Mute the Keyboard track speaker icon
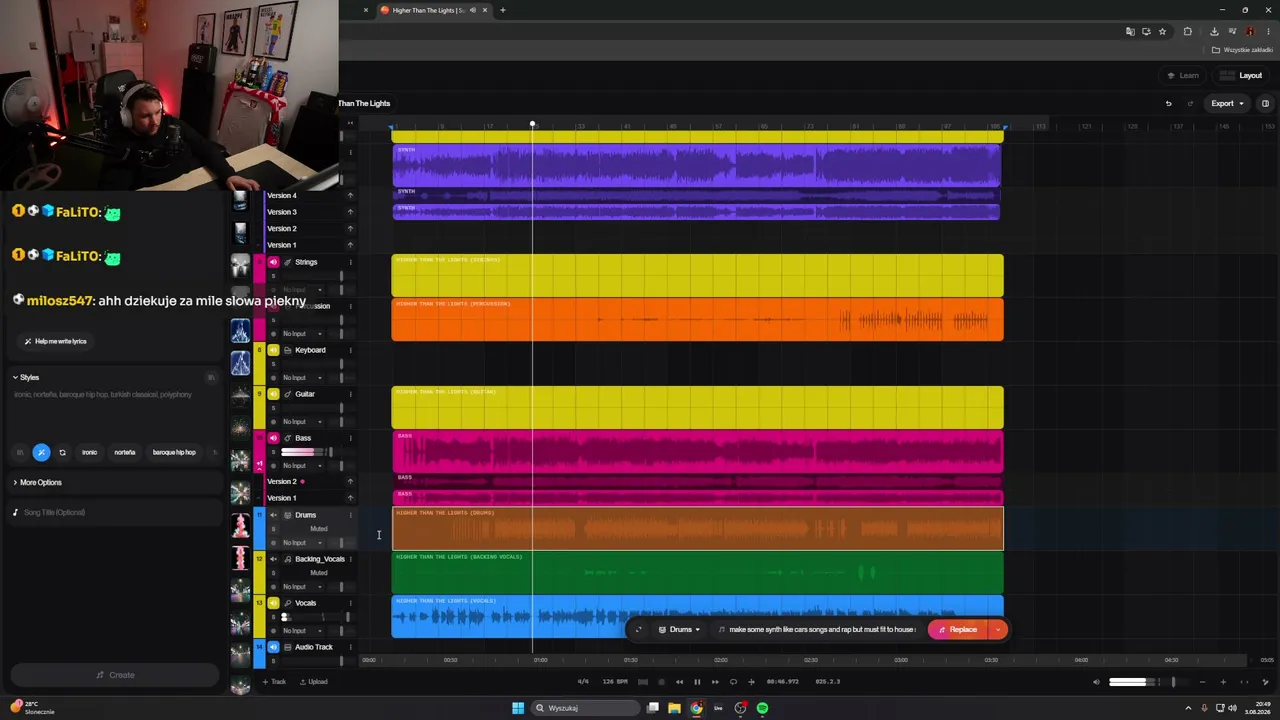Image resolution: width=1280 pixels, height=720 pixels. (x=273, y=350)
